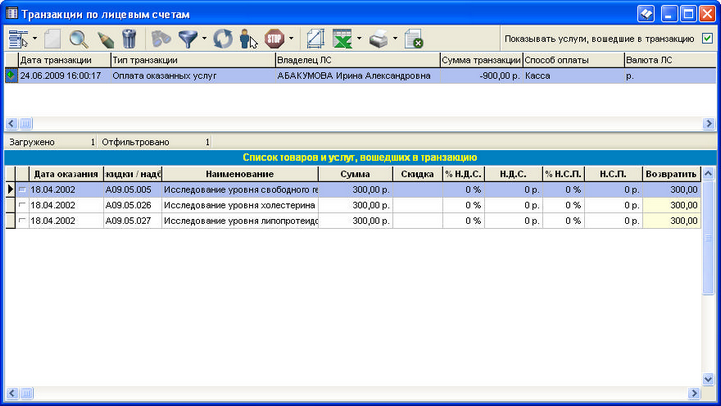Click the circular arrows refresh icon
This screenshot has width=721, height=406.
click(x=223, y=39)
